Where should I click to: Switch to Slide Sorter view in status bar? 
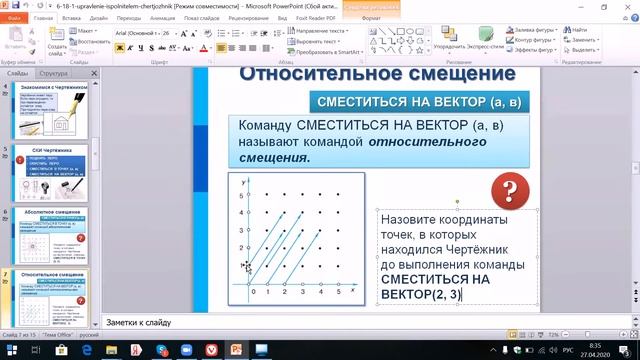point(522,335)
